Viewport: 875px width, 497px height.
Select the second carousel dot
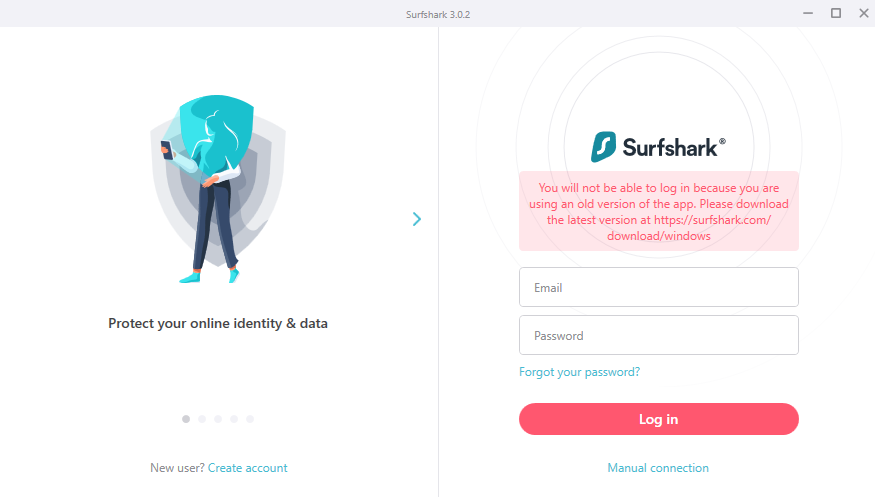pos(202,419)
